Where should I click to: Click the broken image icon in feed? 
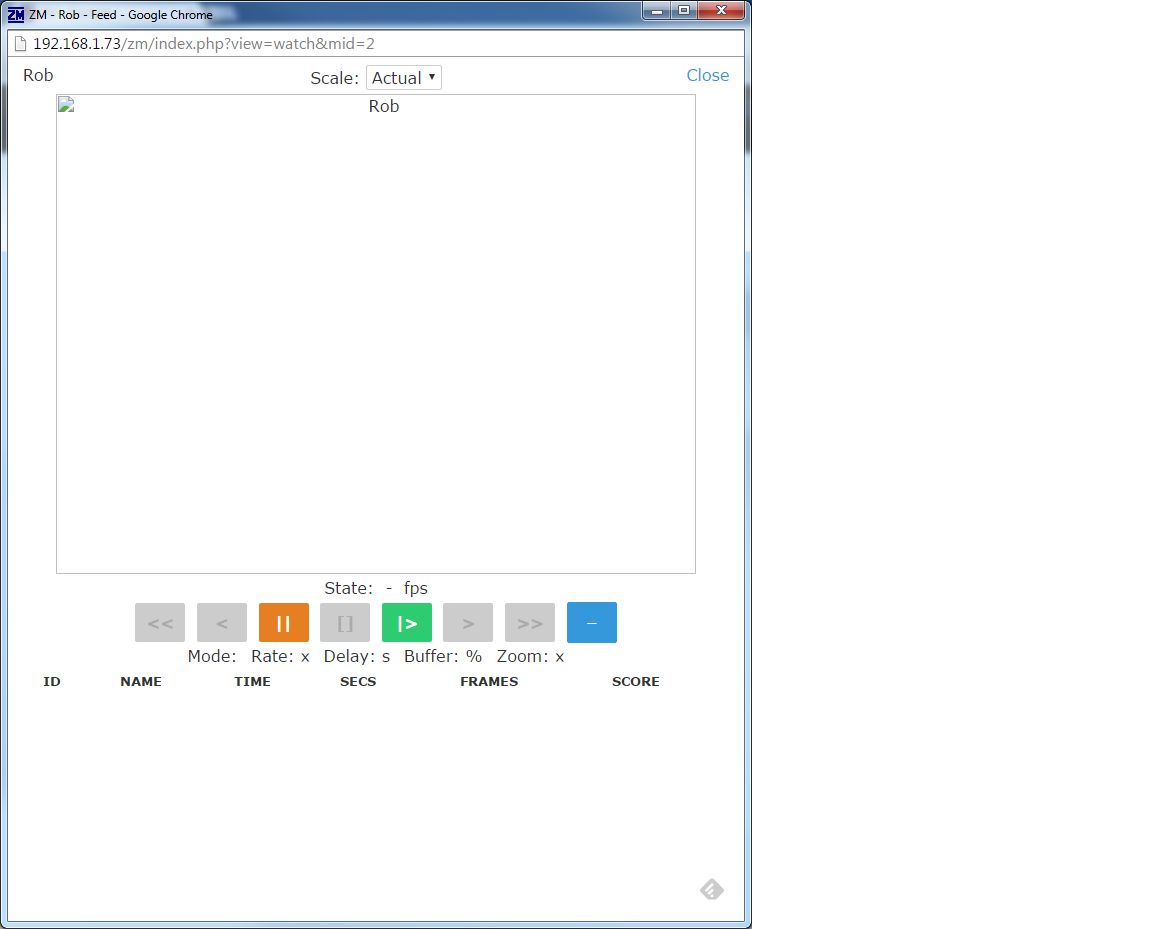point(66,105)
